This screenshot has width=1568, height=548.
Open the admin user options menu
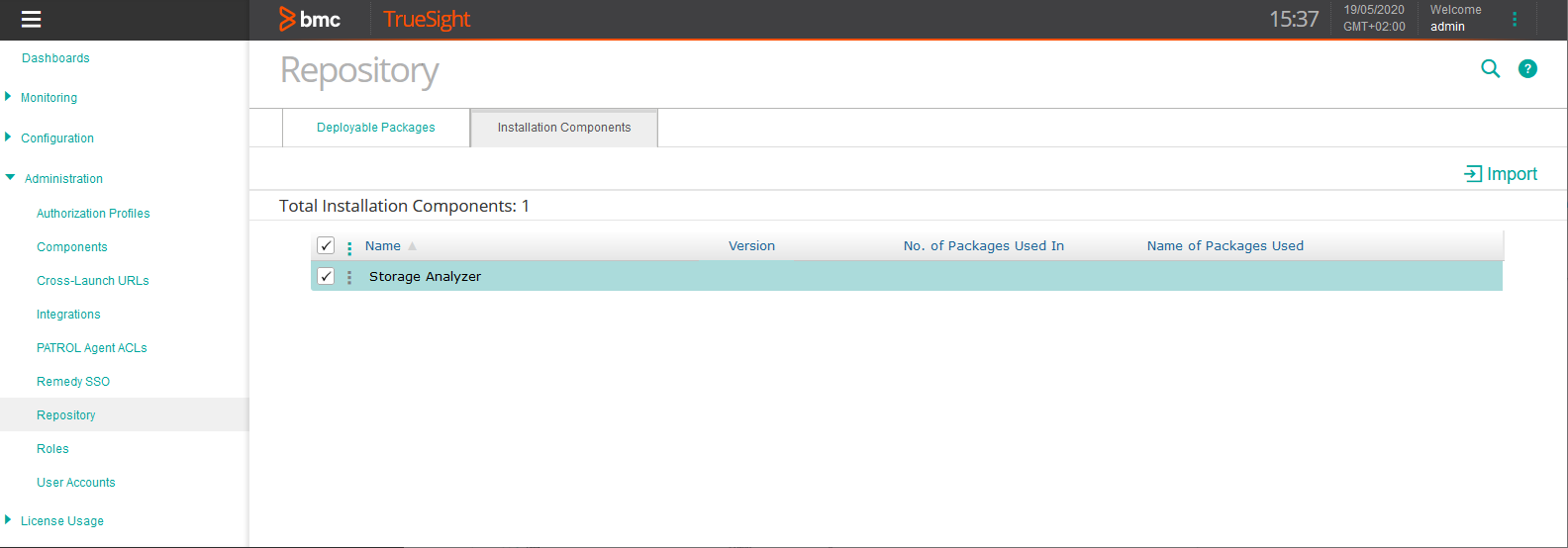tap(1514, 19)
